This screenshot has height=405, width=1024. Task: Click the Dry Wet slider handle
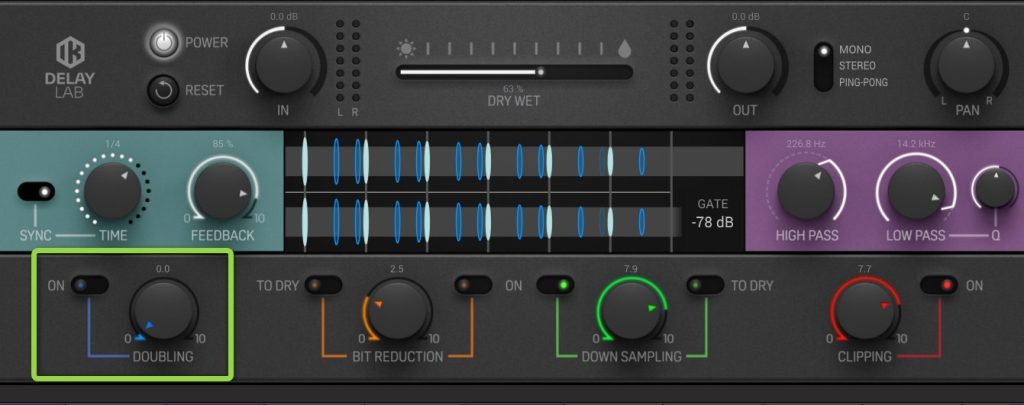pos(541,72)
